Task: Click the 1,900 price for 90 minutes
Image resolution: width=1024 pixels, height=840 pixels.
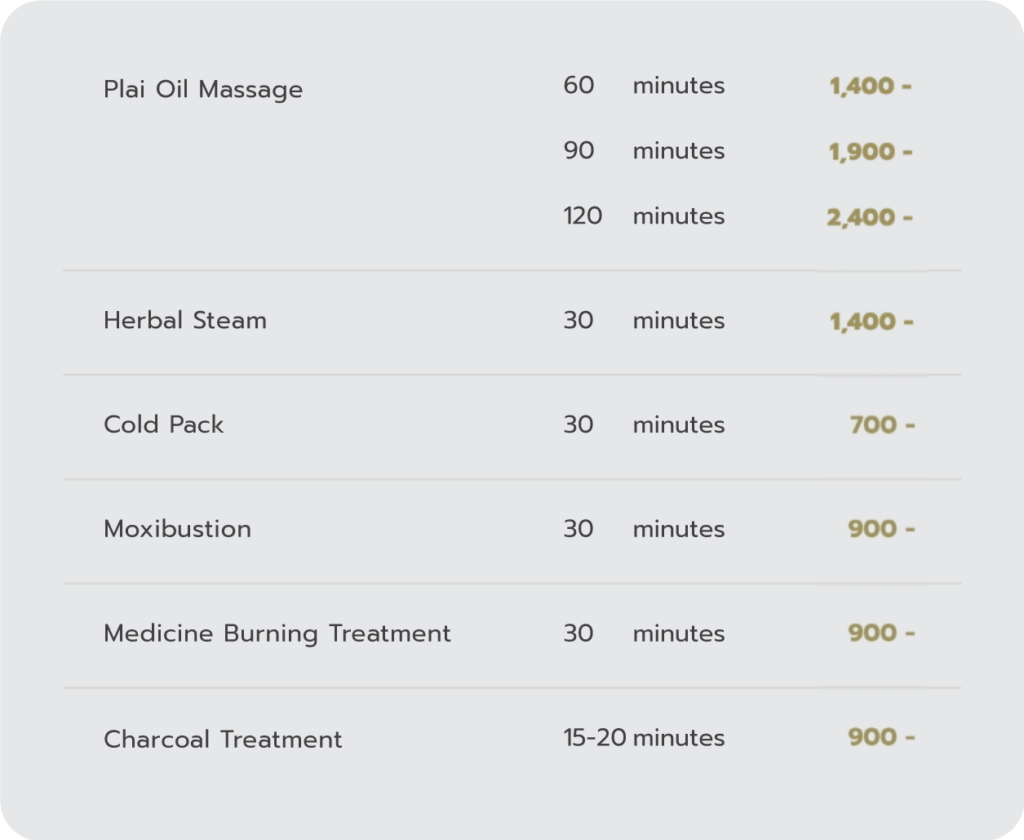Action: [x=869, y=152]
